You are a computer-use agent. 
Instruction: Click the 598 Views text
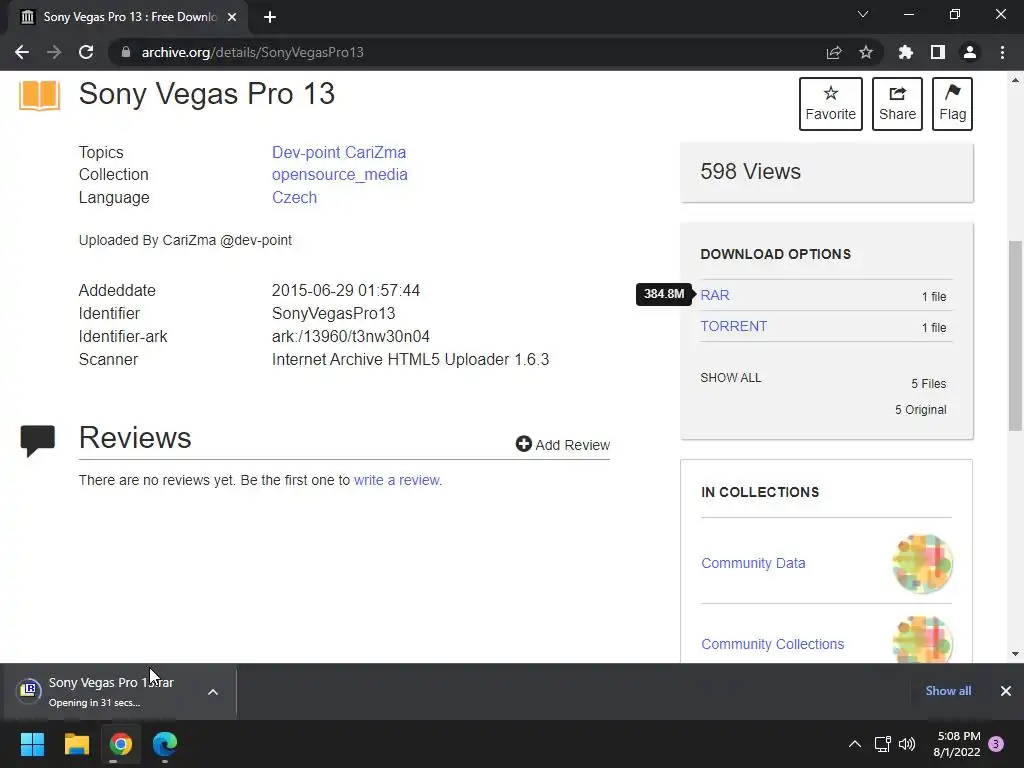750,171
